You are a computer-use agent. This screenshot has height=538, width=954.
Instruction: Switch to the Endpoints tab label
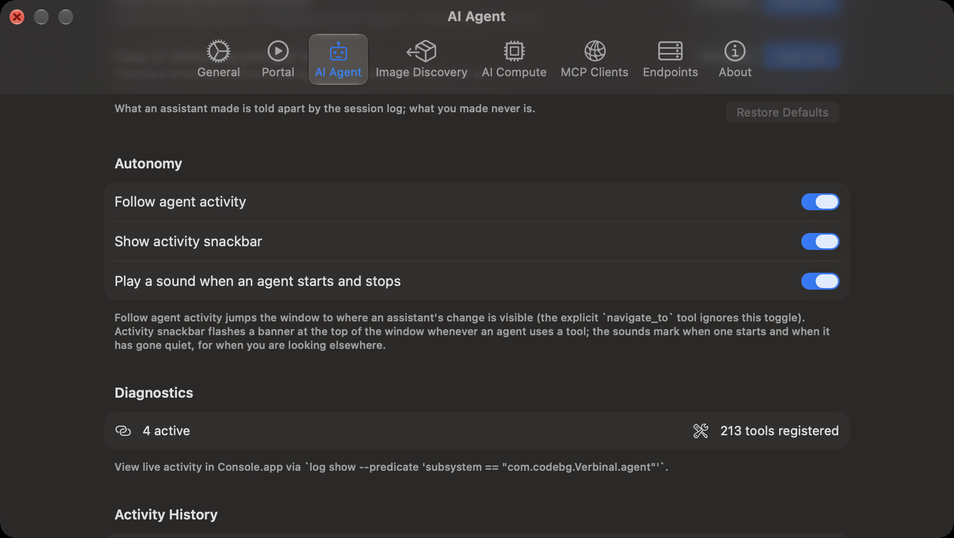click(x=670, y=72)
